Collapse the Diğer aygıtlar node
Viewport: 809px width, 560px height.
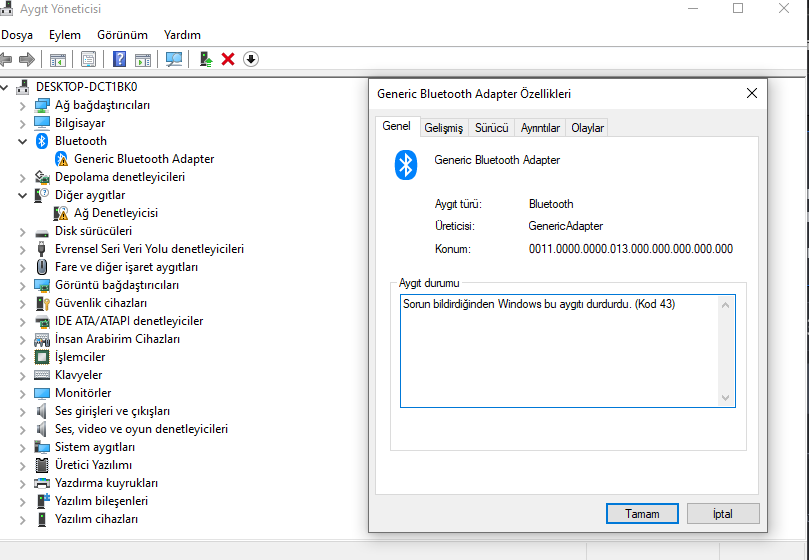22,196
